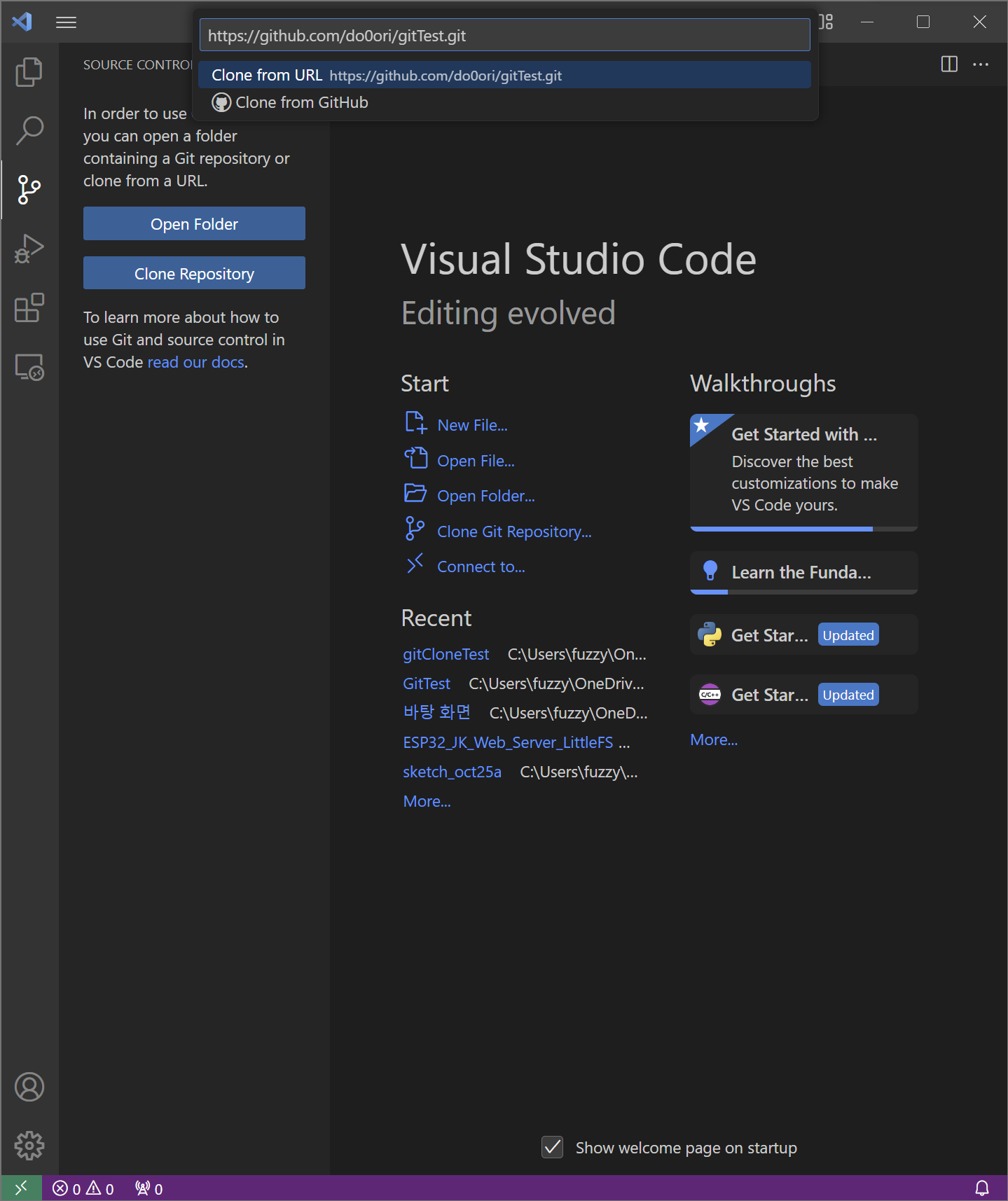Click the hamburger application menu
The image size is (1008, 1201).
click(x=67, y=22)
